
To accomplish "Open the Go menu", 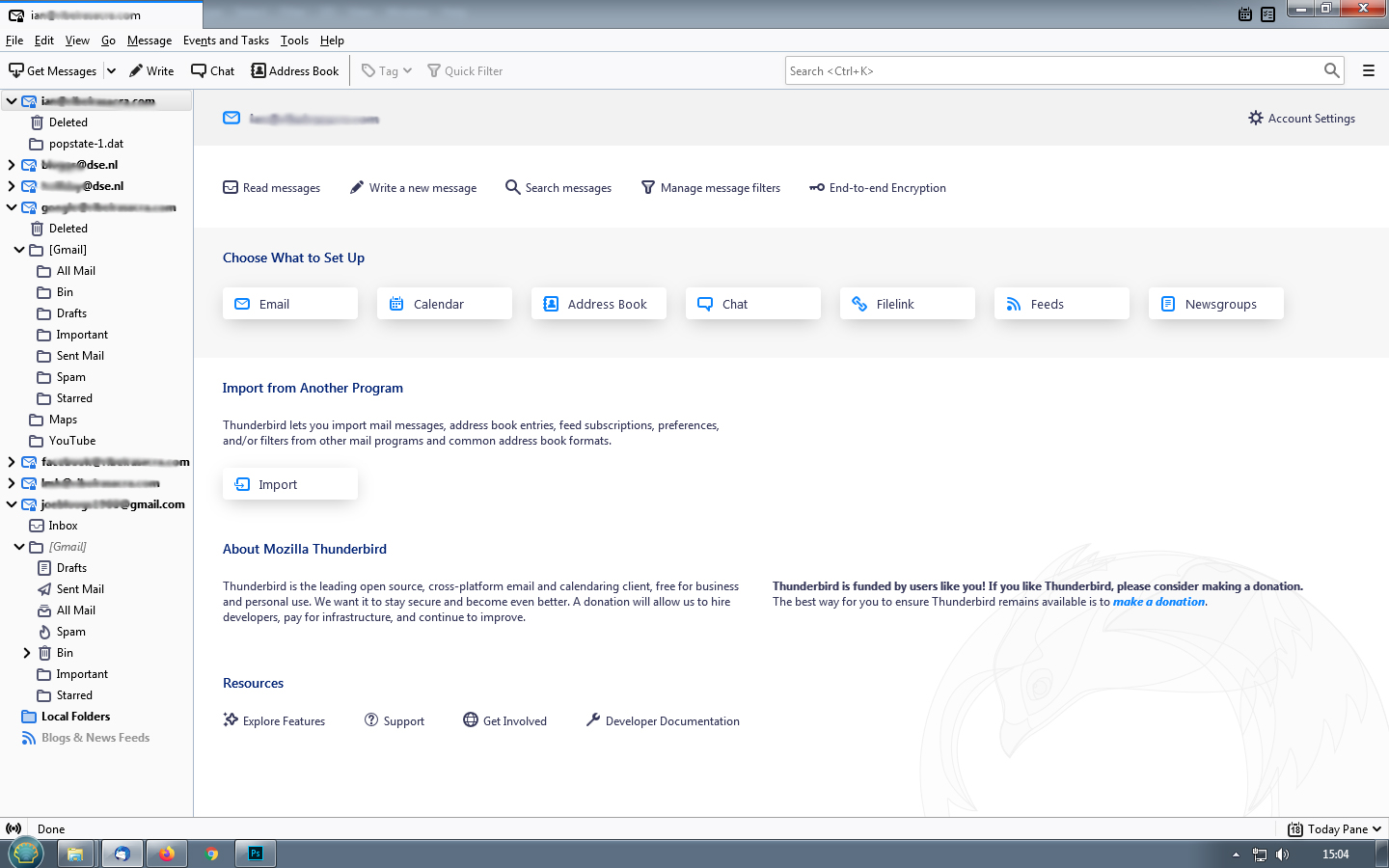I will click(x=108, y=41).
